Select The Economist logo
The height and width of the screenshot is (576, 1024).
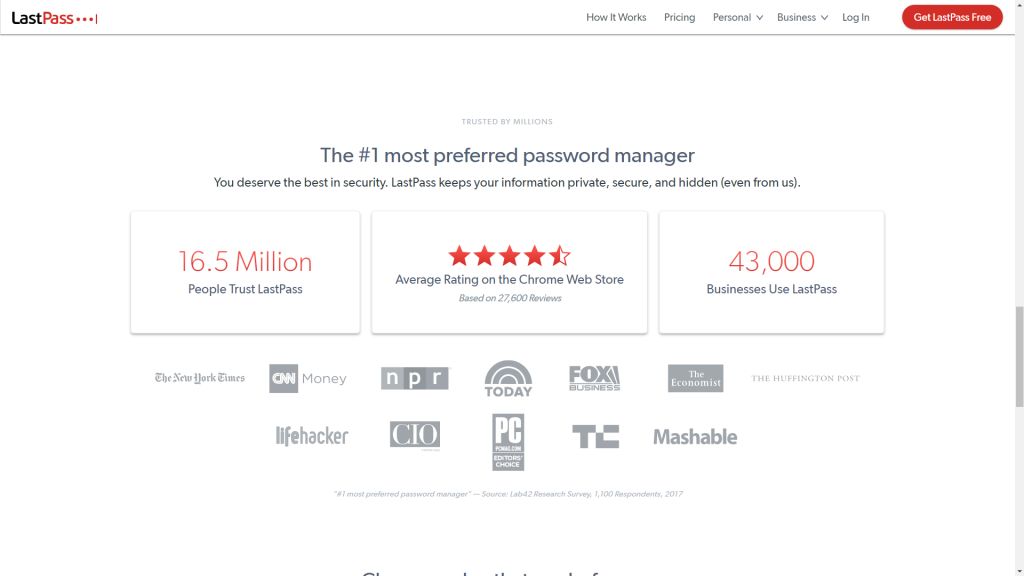click(x=696, y=378)
